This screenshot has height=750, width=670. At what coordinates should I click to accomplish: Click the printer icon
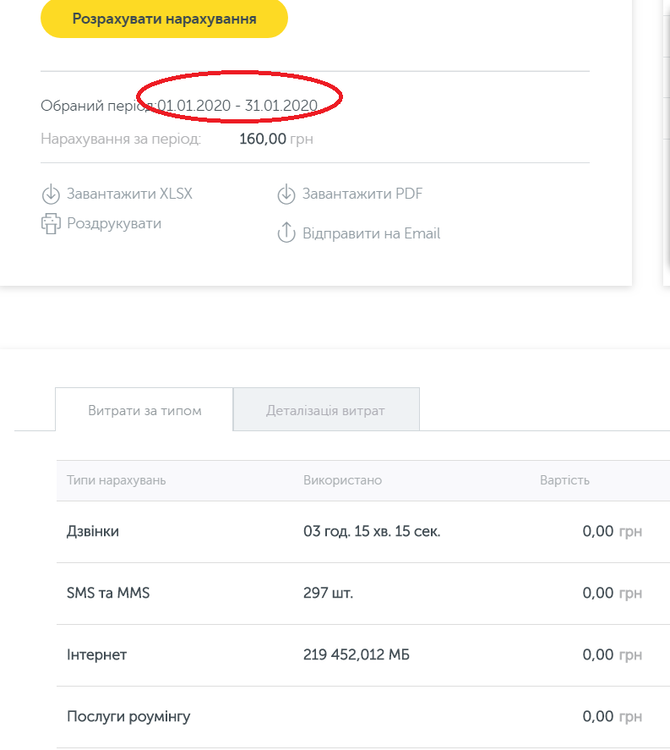[51, 224]
